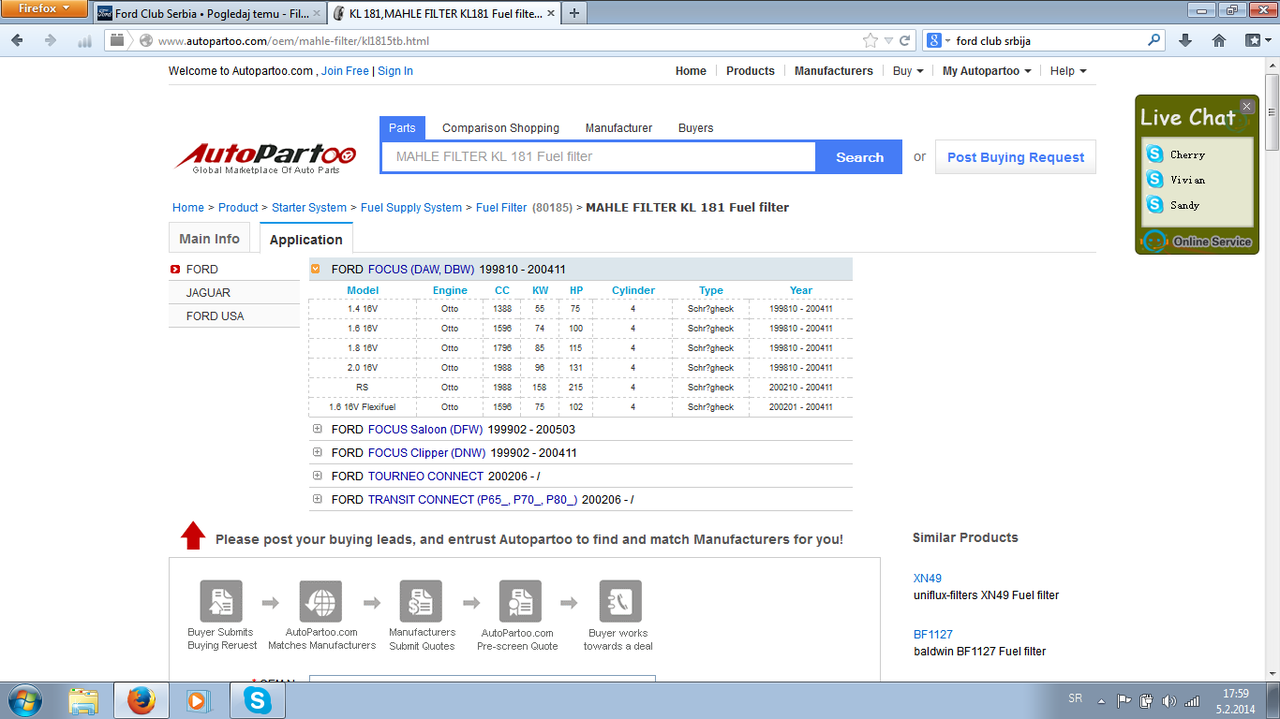1280x719 pixels.
Task: Chat with Cherry via Skype icon
Action: pyautogui.click(x=1155, y=154)
